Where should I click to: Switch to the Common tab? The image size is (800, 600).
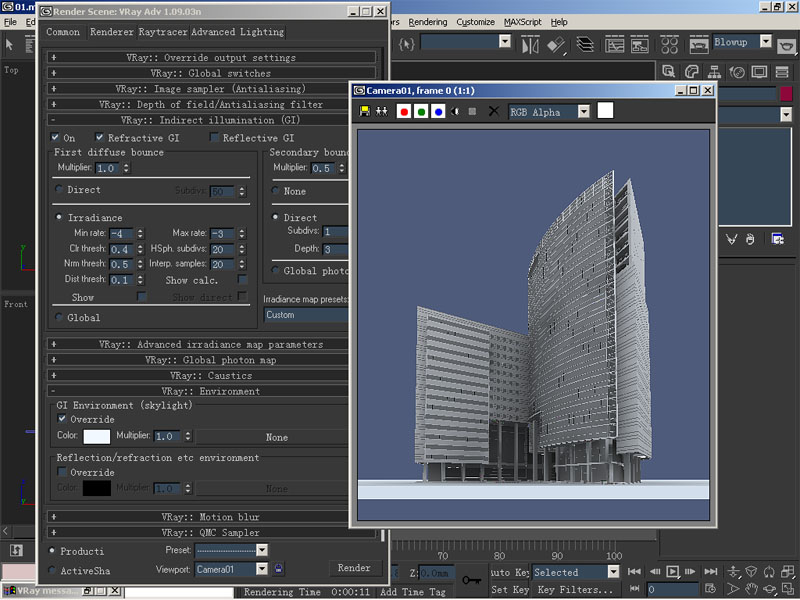point(63,32)
